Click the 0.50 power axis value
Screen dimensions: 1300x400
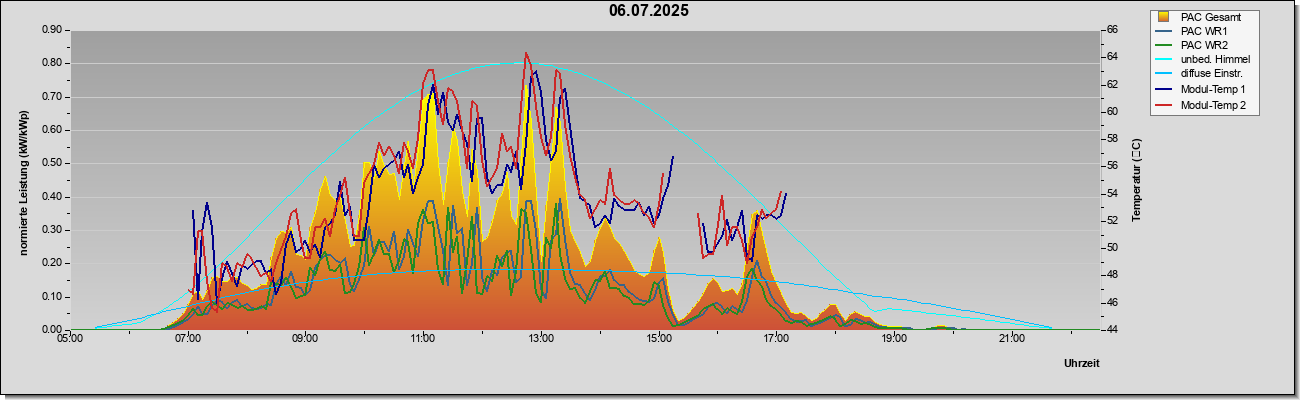coord(52,163)
